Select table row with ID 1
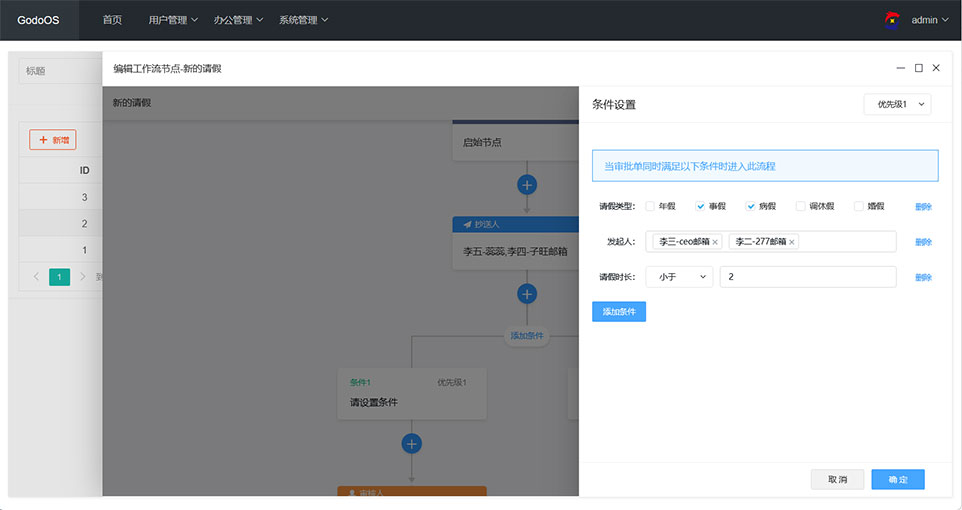The width and height of the screenshot is (962, 510). 60,250
